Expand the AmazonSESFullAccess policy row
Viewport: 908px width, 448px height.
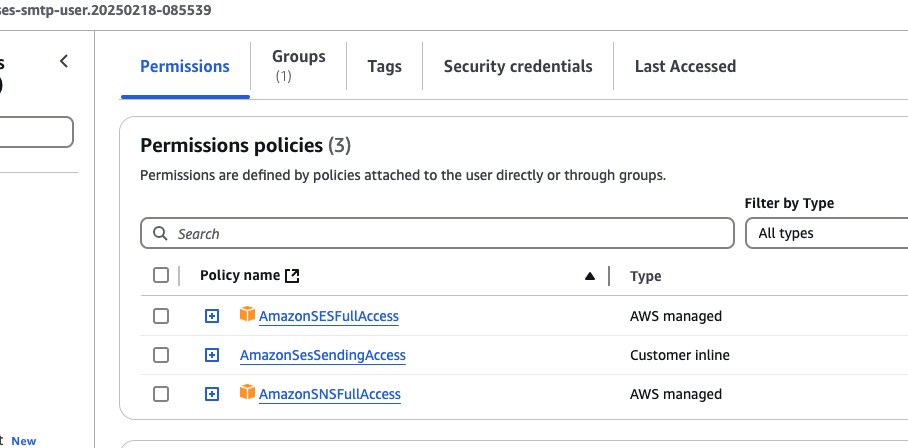click(x=211, y=316)
